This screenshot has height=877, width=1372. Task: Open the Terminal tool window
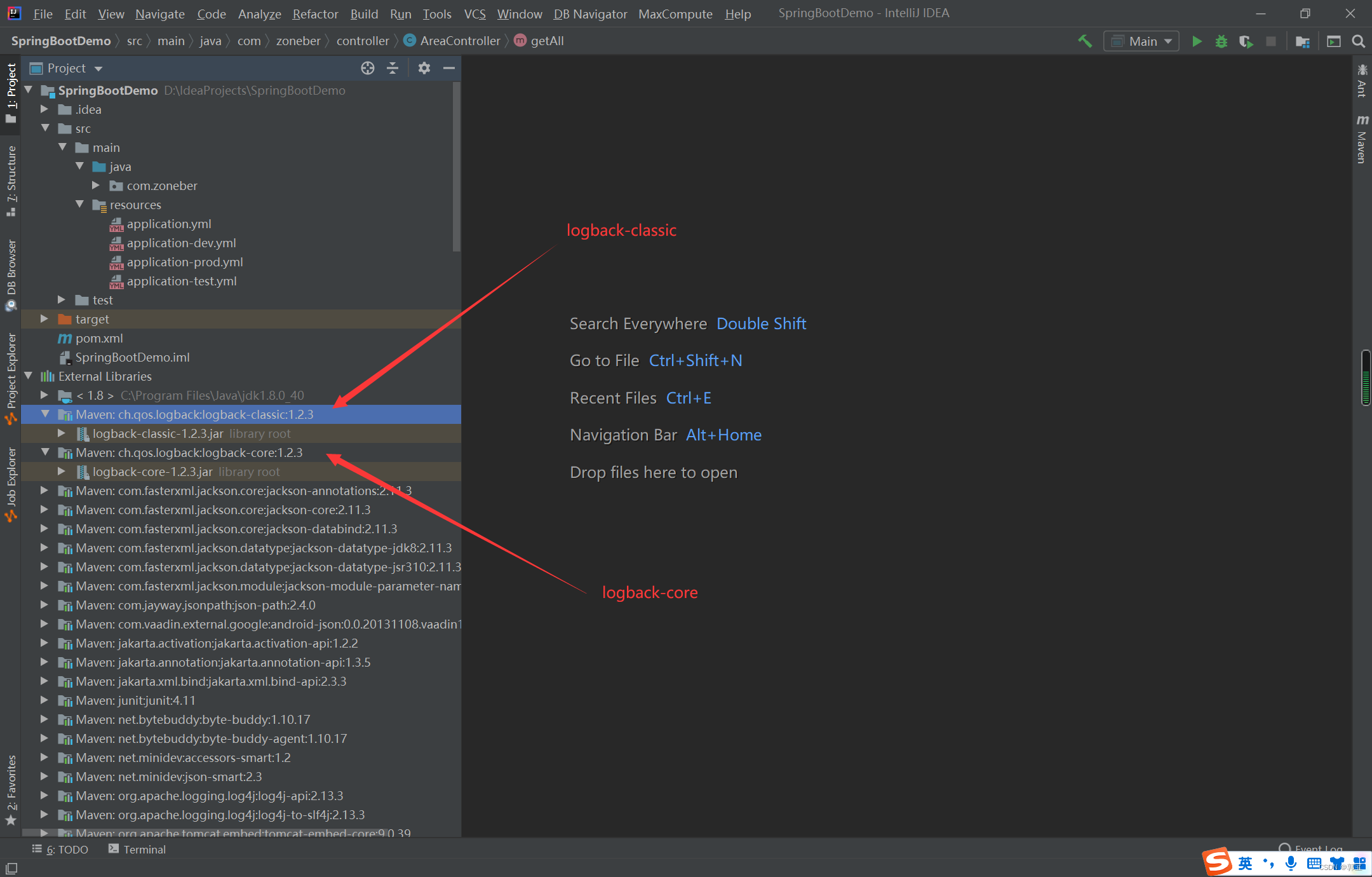pyautogui.click(x=143, y=849)
